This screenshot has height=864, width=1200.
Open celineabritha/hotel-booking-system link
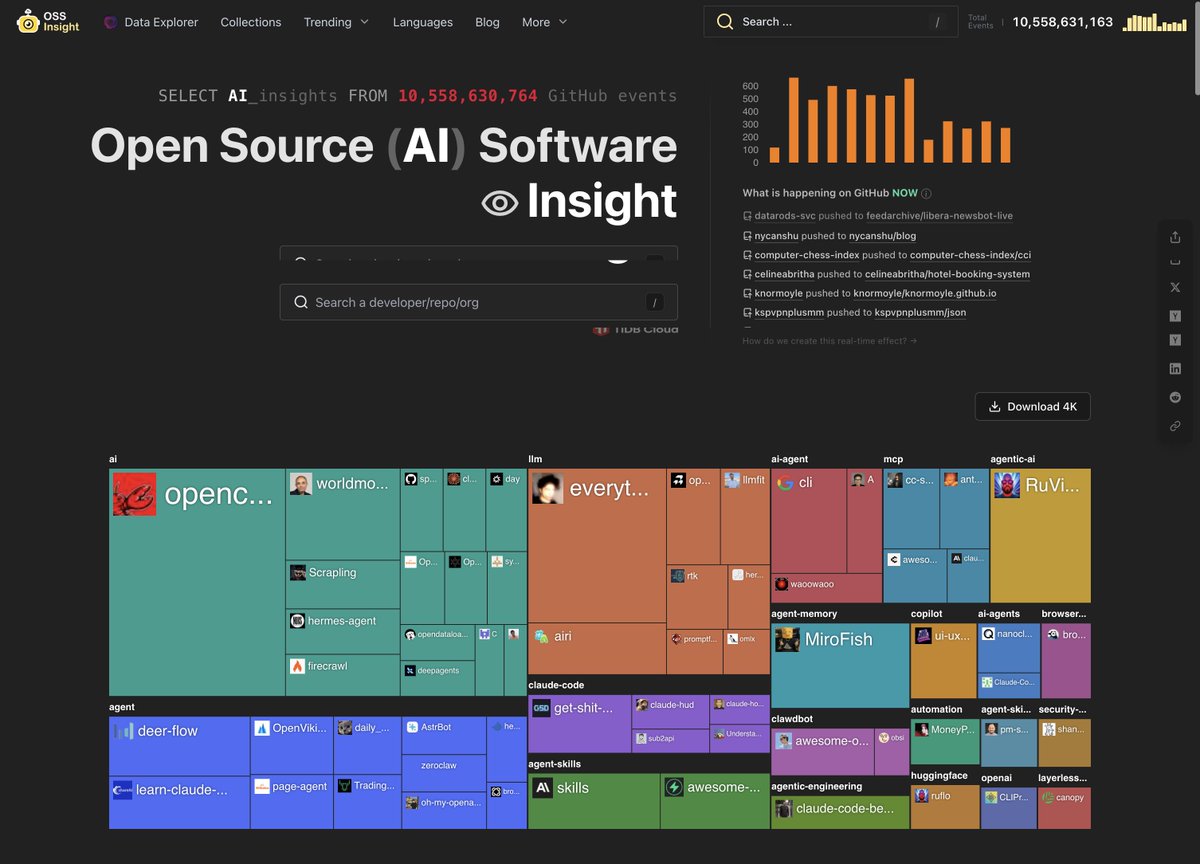pos(948,274)
